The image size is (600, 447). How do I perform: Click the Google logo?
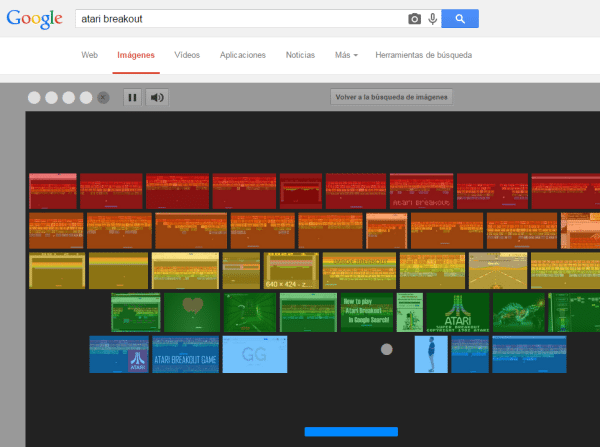click(36, 19)
